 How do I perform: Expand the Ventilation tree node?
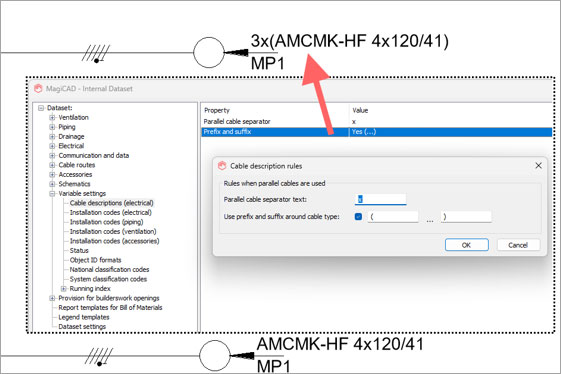click(x=52, y=117)
